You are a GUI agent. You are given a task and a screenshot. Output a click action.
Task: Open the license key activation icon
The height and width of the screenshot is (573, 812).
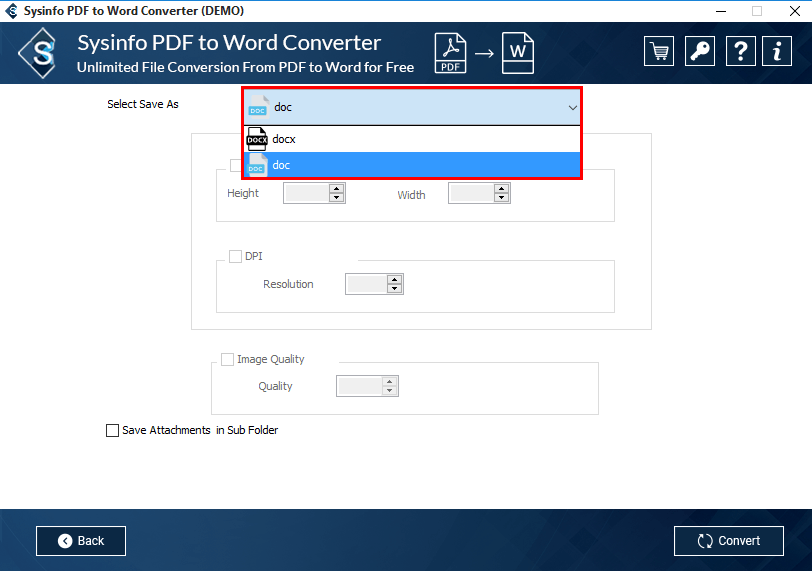coord(701,51)
